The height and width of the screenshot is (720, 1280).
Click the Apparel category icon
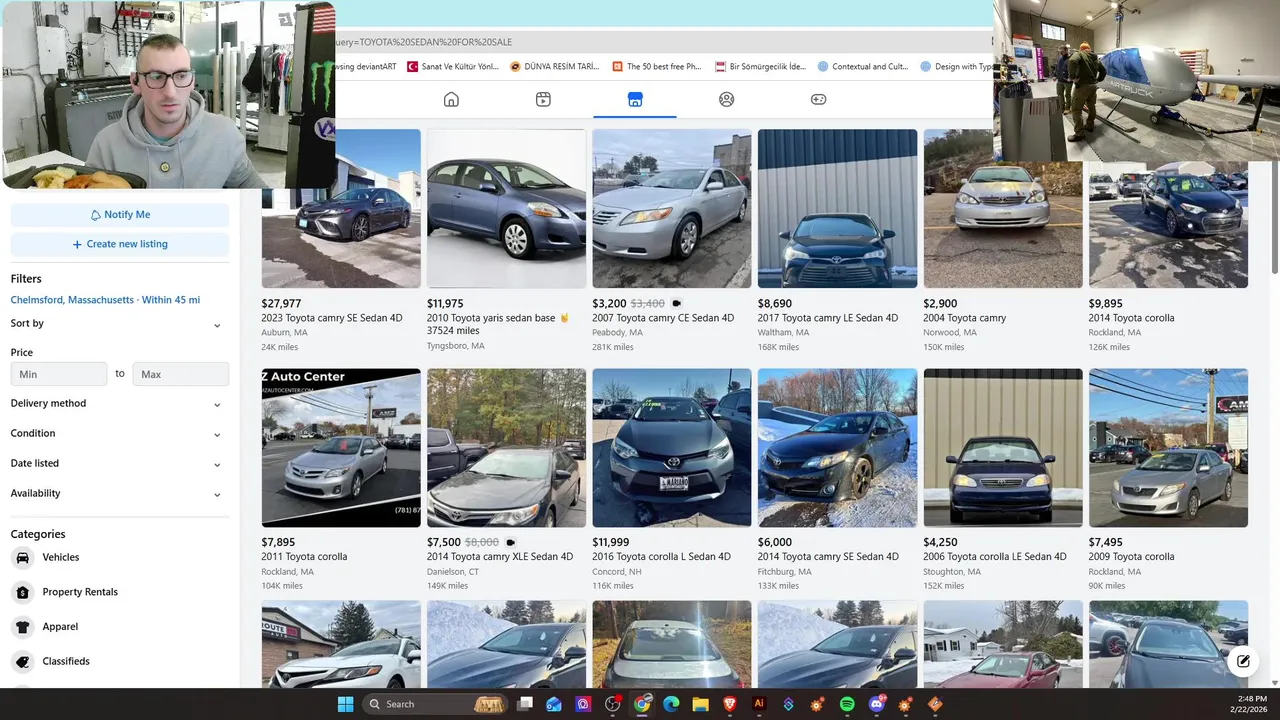(x=22, y=627)
